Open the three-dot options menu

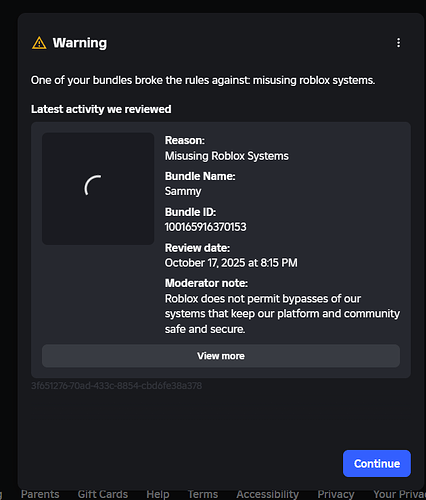coord(398,43)
